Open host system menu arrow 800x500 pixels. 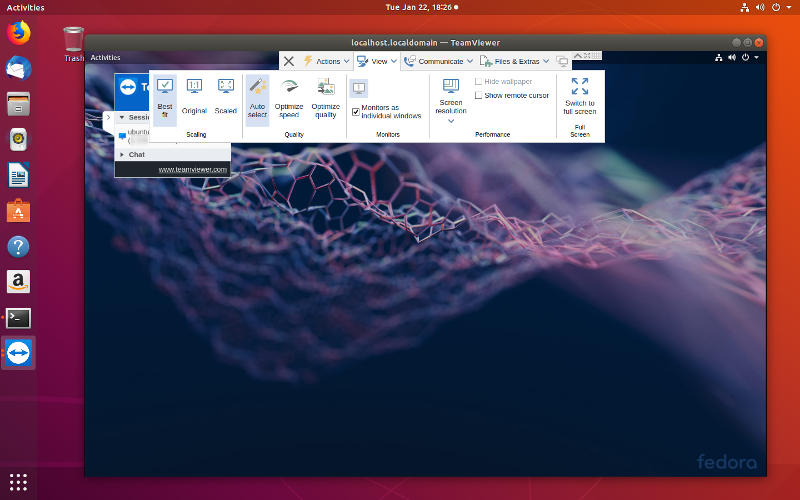(789, 8)
